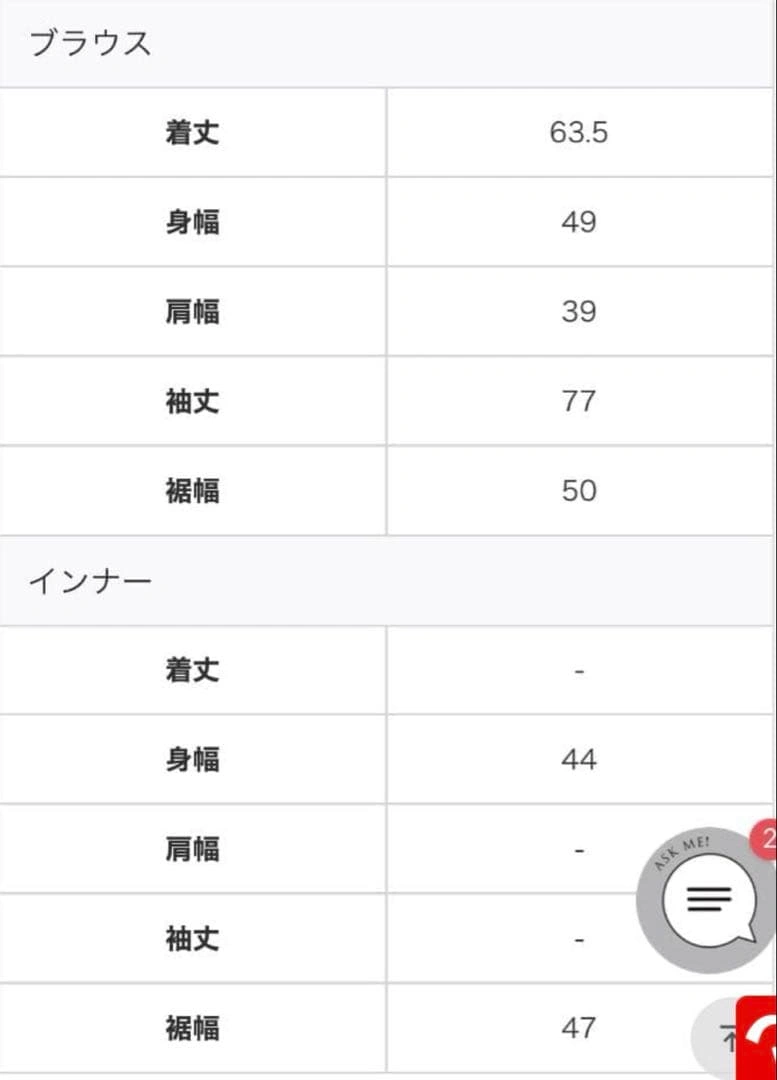This screenshot has height=1080, width=777.
Task: Click the inner 裾幅 value 47
Action: 579,1028
